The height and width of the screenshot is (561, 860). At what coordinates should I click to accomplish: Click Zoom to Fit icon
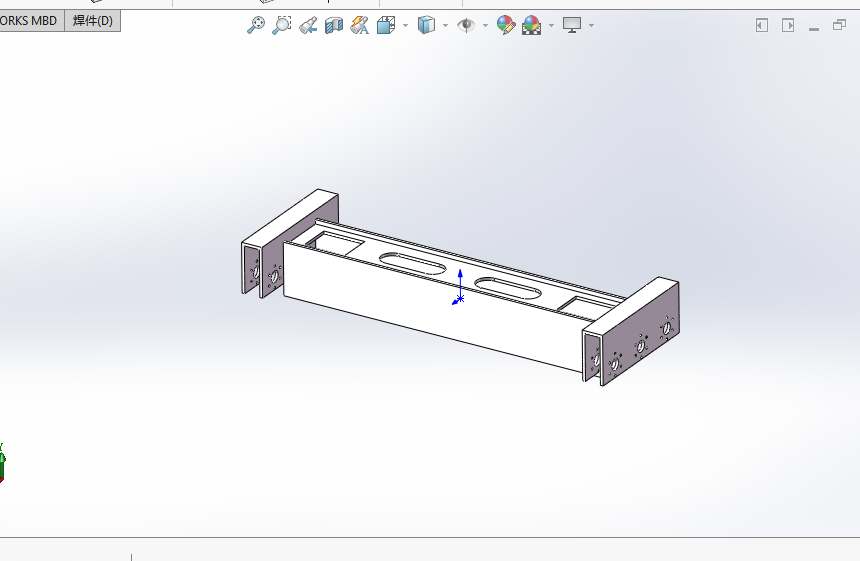[x=256, y=25]
